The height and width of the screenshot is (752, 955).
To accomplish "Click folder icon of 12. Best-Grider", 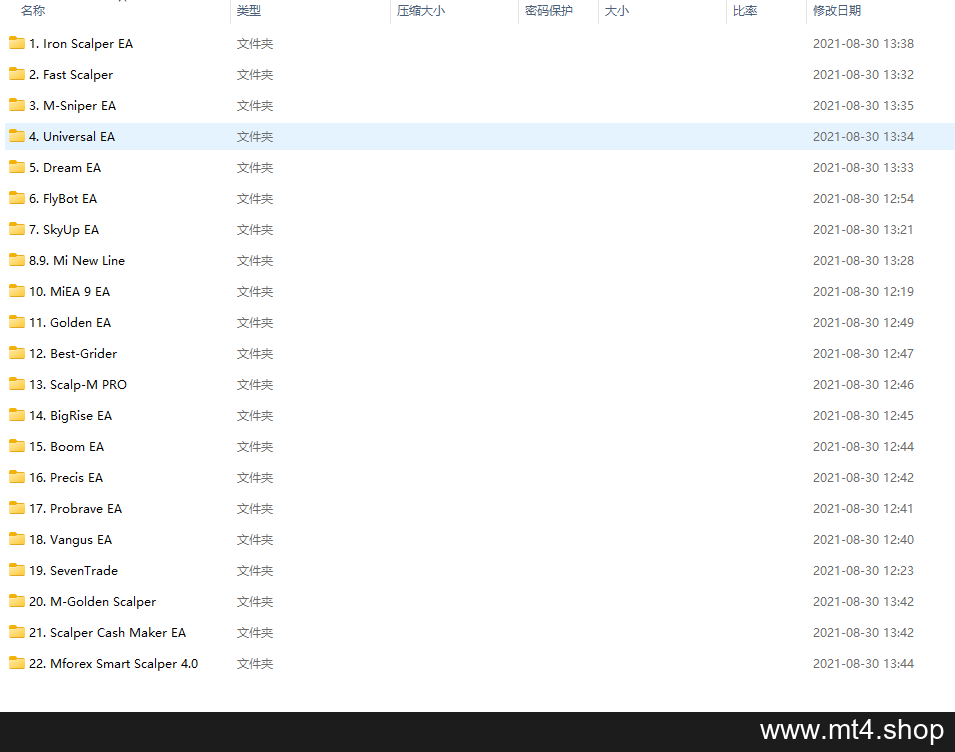I will [17, 353].
